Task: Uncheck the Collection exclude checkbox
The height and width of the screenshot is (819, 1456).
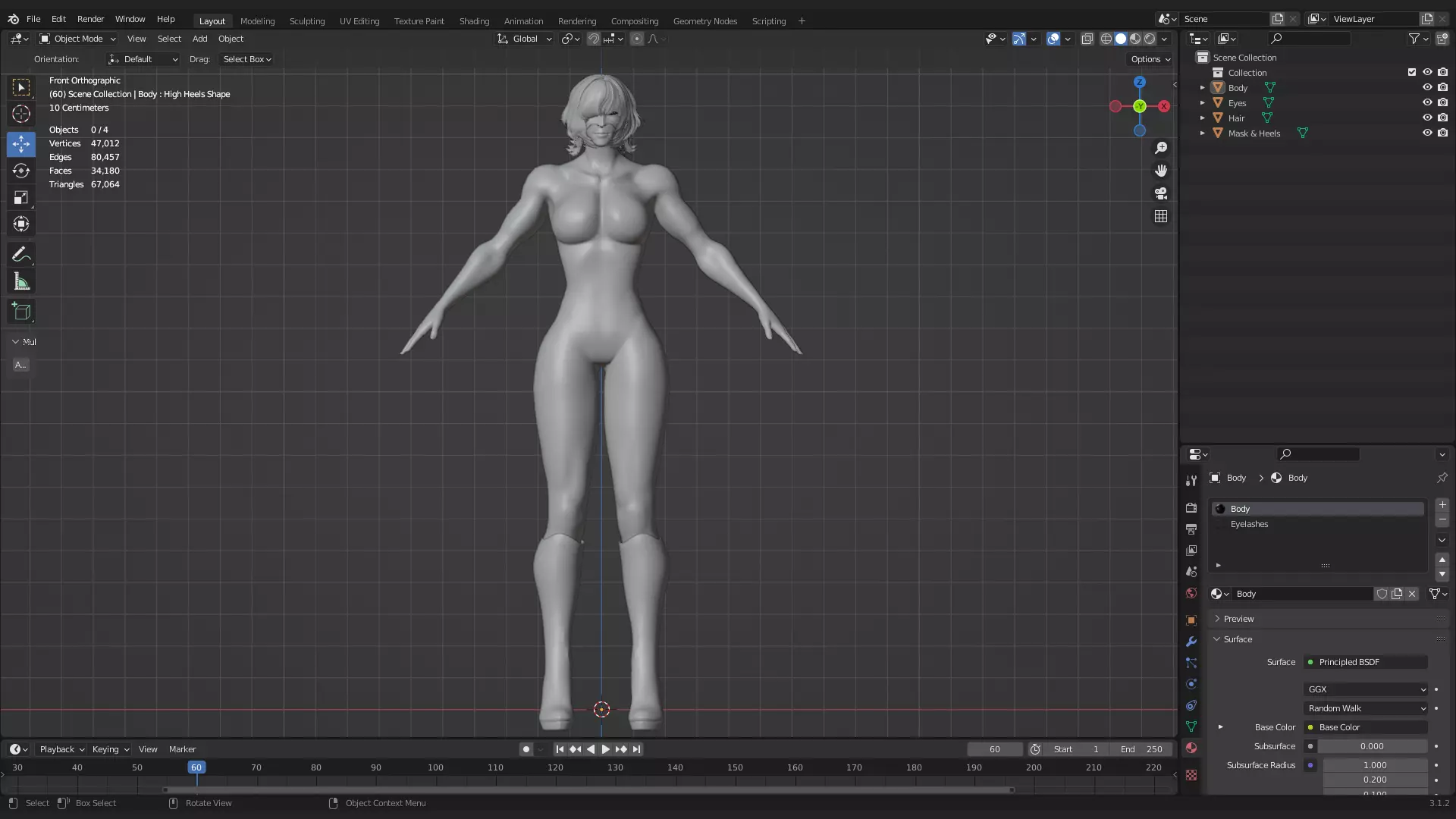Action: pyautogui.click(x=1412, y=72)
